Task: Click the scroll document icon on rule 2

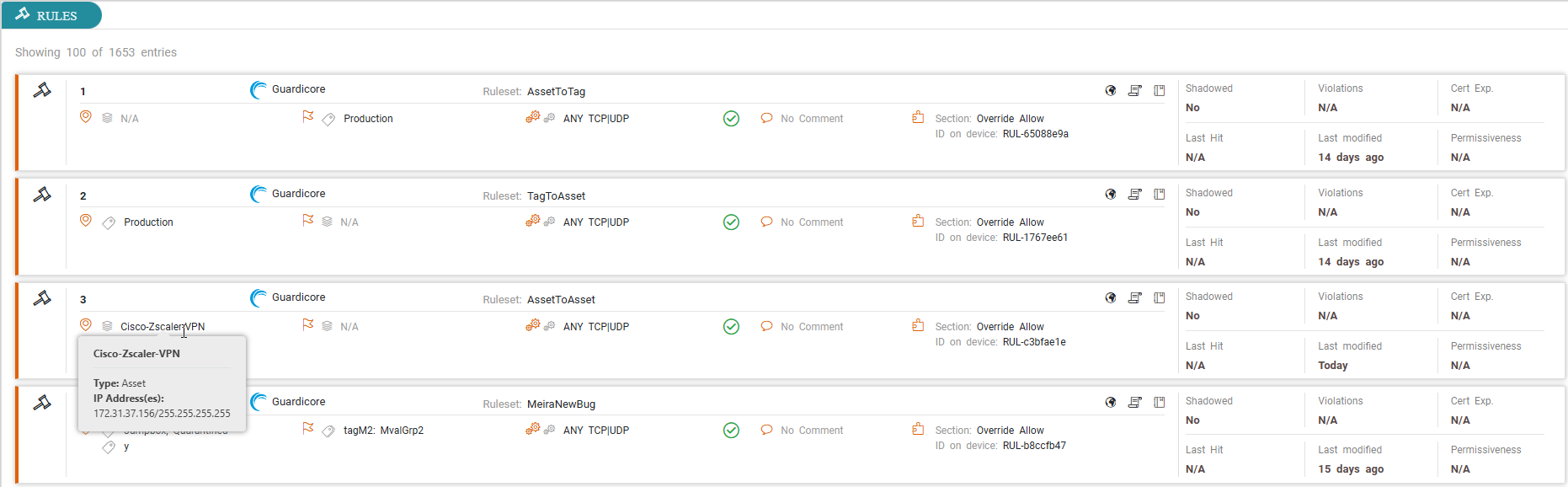Action: [x=1134, y=195]
